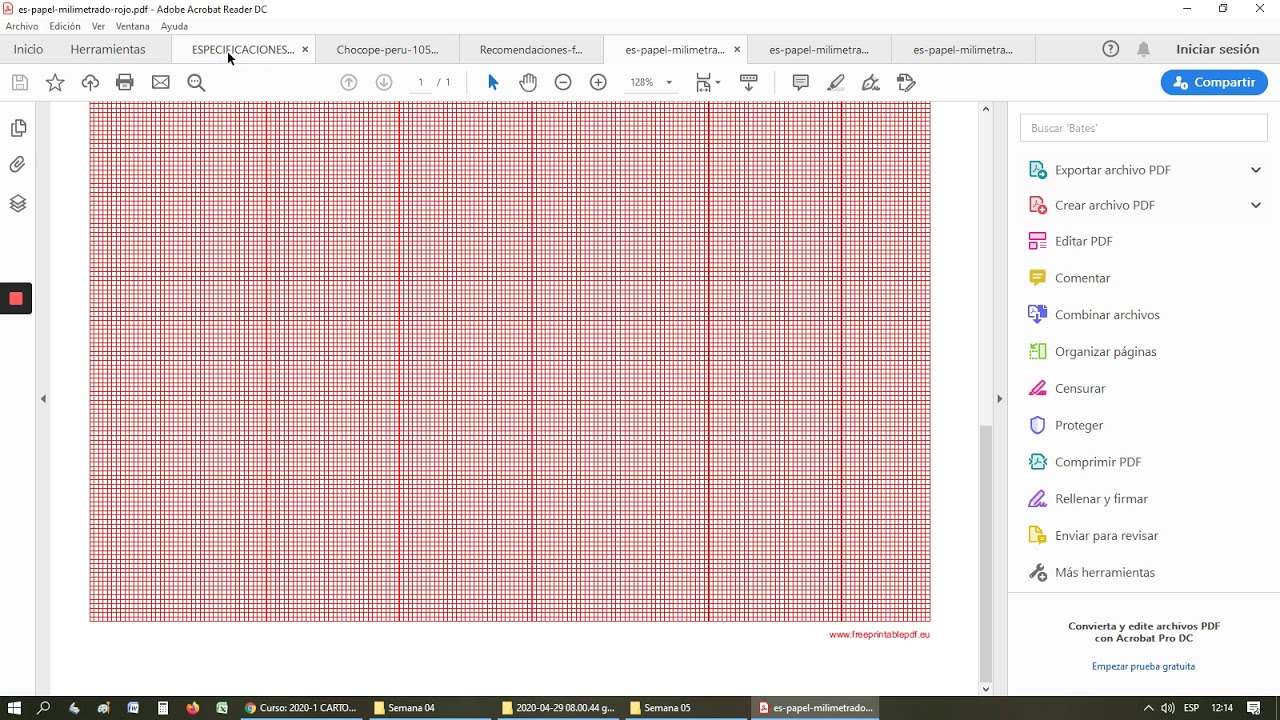Click the Compartir button
Screen dimensions: 1280x720
(1214, 83)
